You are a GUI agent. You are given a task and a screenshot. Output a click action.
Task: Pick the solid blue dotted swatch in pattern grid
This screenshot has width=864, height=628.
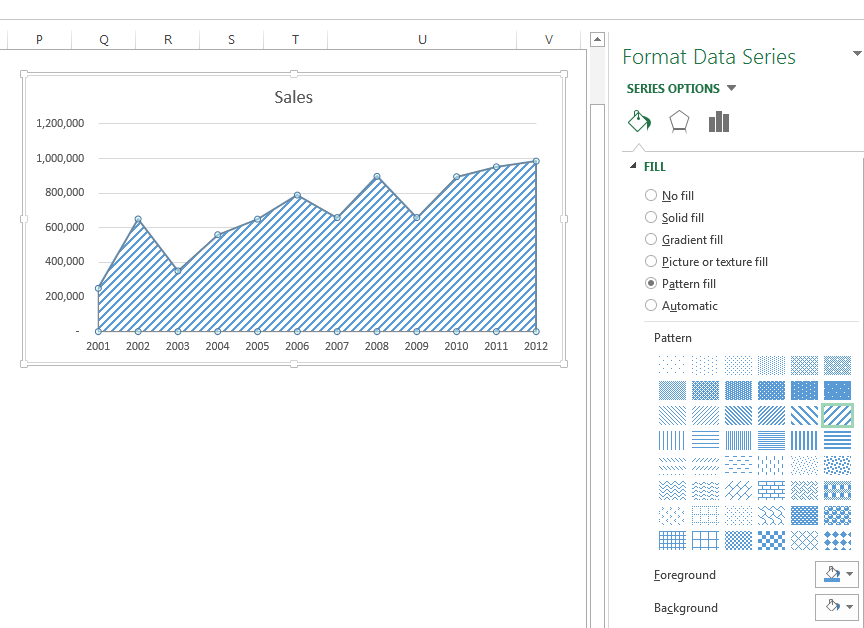(x=835, y=389)
